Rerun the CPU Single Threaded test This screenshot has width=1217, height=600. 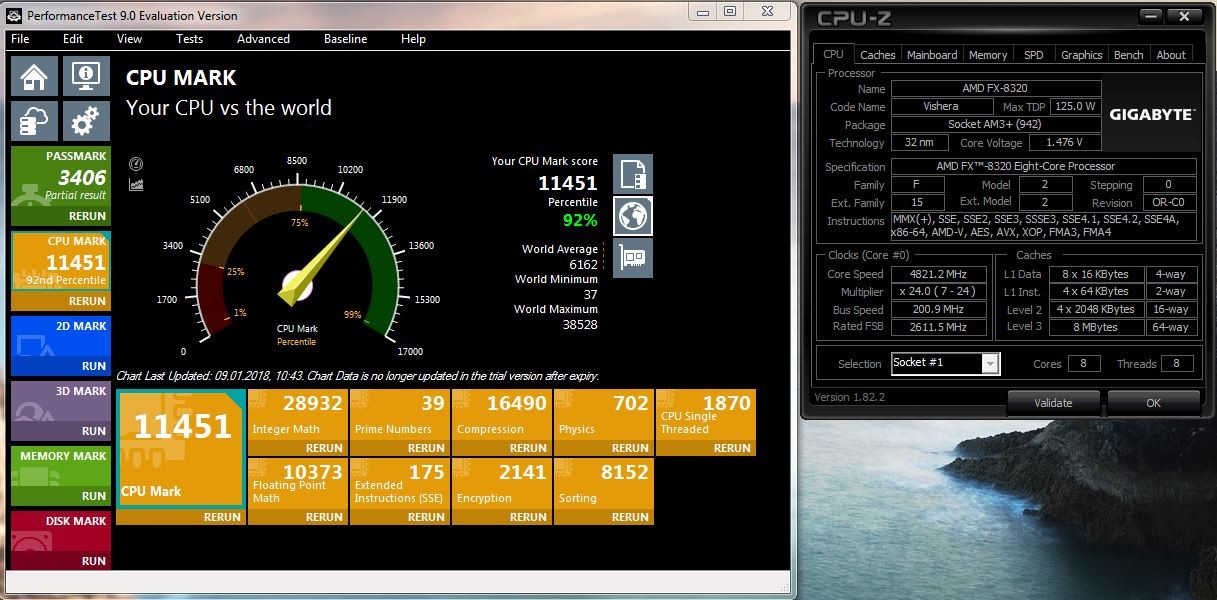[x=732, y=448]
